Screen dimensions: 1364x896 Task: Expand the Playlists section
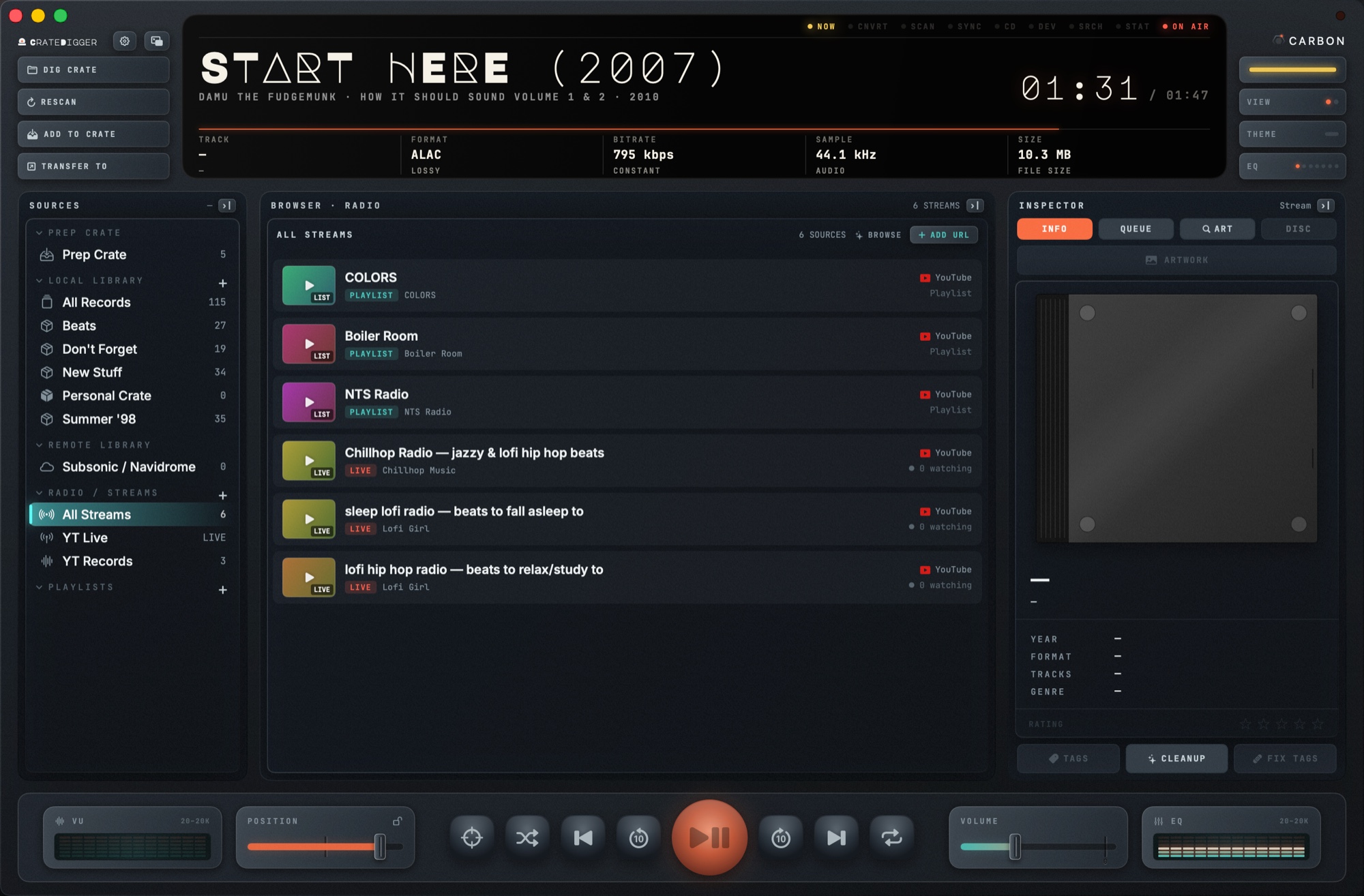coord(40,587)
